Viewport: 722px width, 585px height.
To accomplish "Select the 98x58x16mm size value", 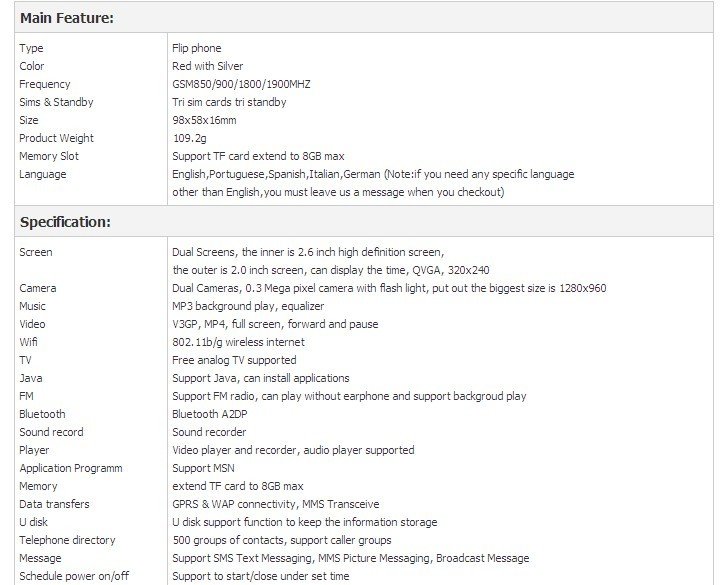I will [204, 120].
